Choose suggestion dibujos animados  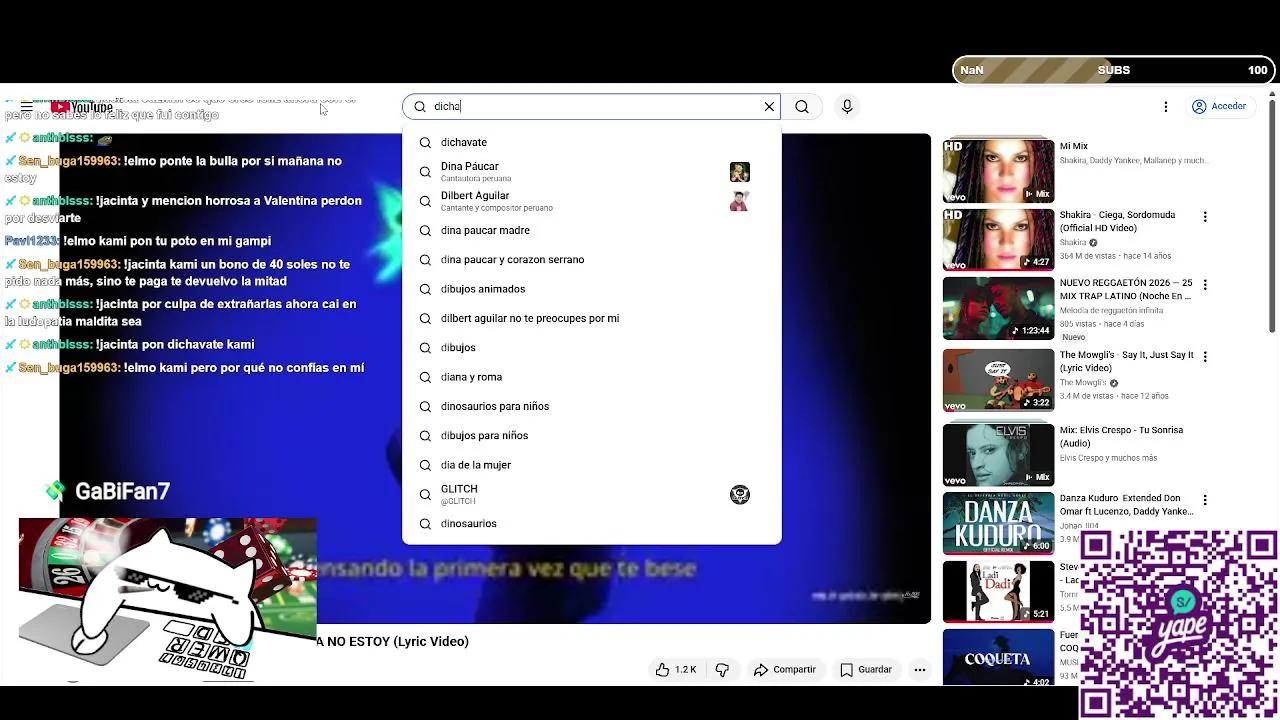pos(591,289)
